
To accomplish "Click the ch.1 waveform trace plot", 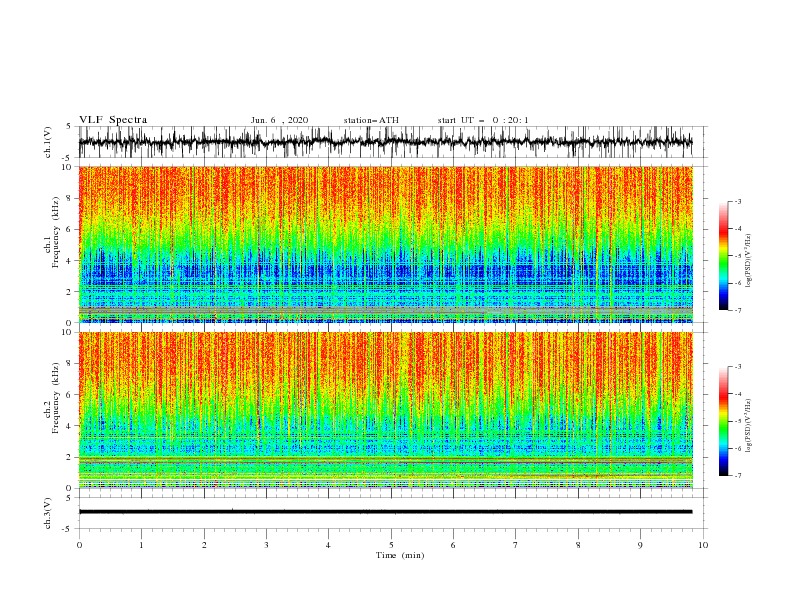I will pos(385,142).
